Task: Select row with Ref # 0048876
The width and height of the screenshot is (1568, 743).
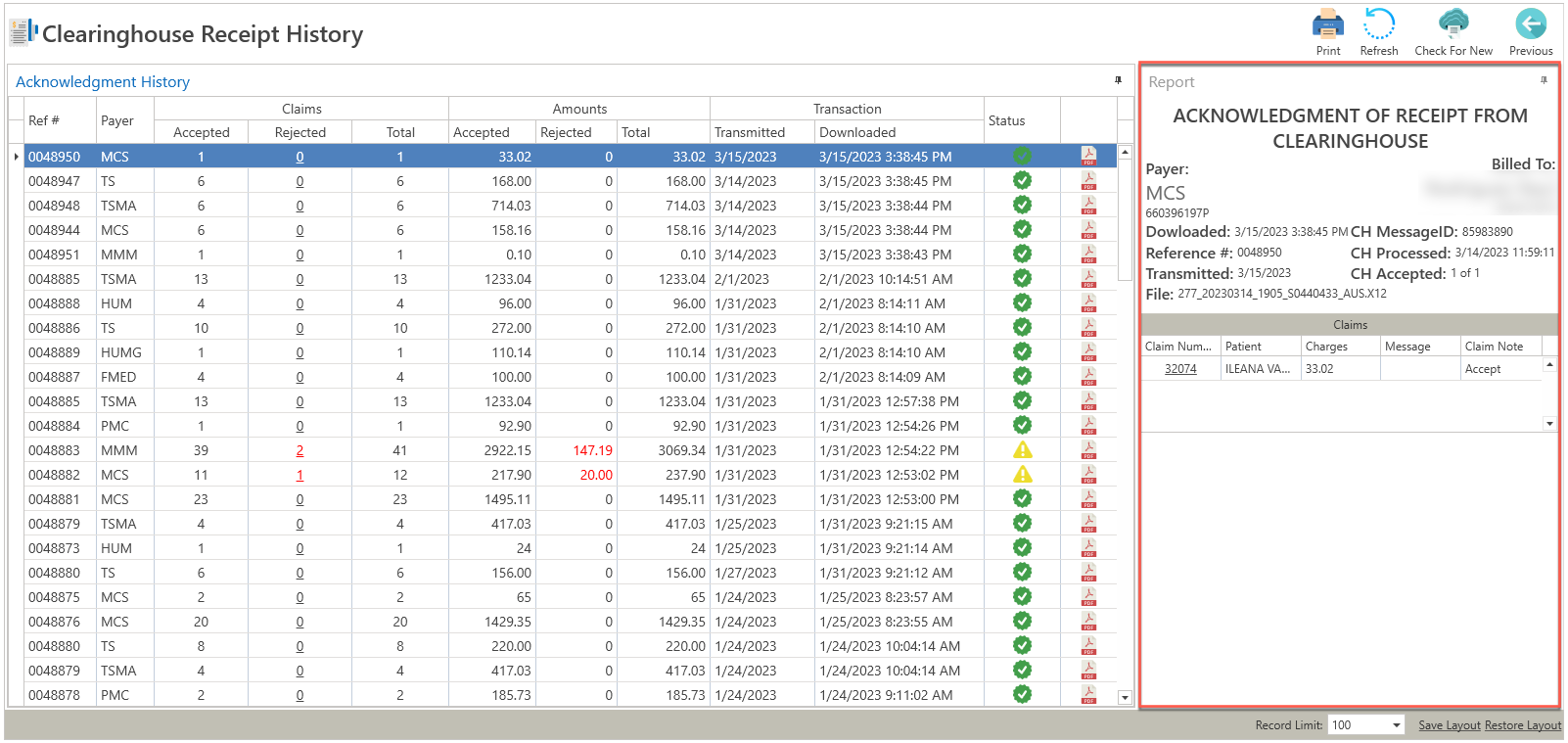Action: tap(571, 622)
